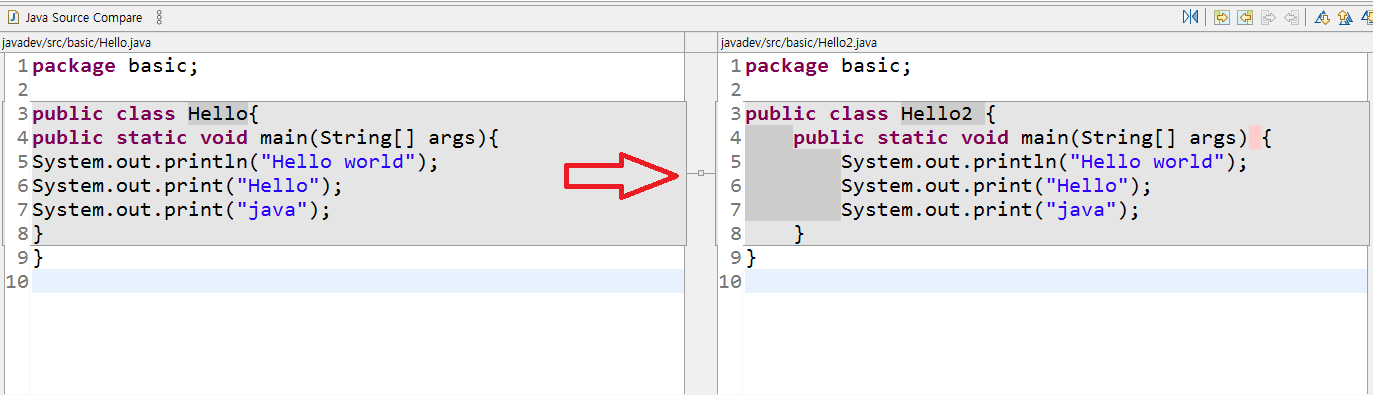The image size is (1373, 395).
Task: Click the print("Hello") line in right pane
Action: click(996, 186)
